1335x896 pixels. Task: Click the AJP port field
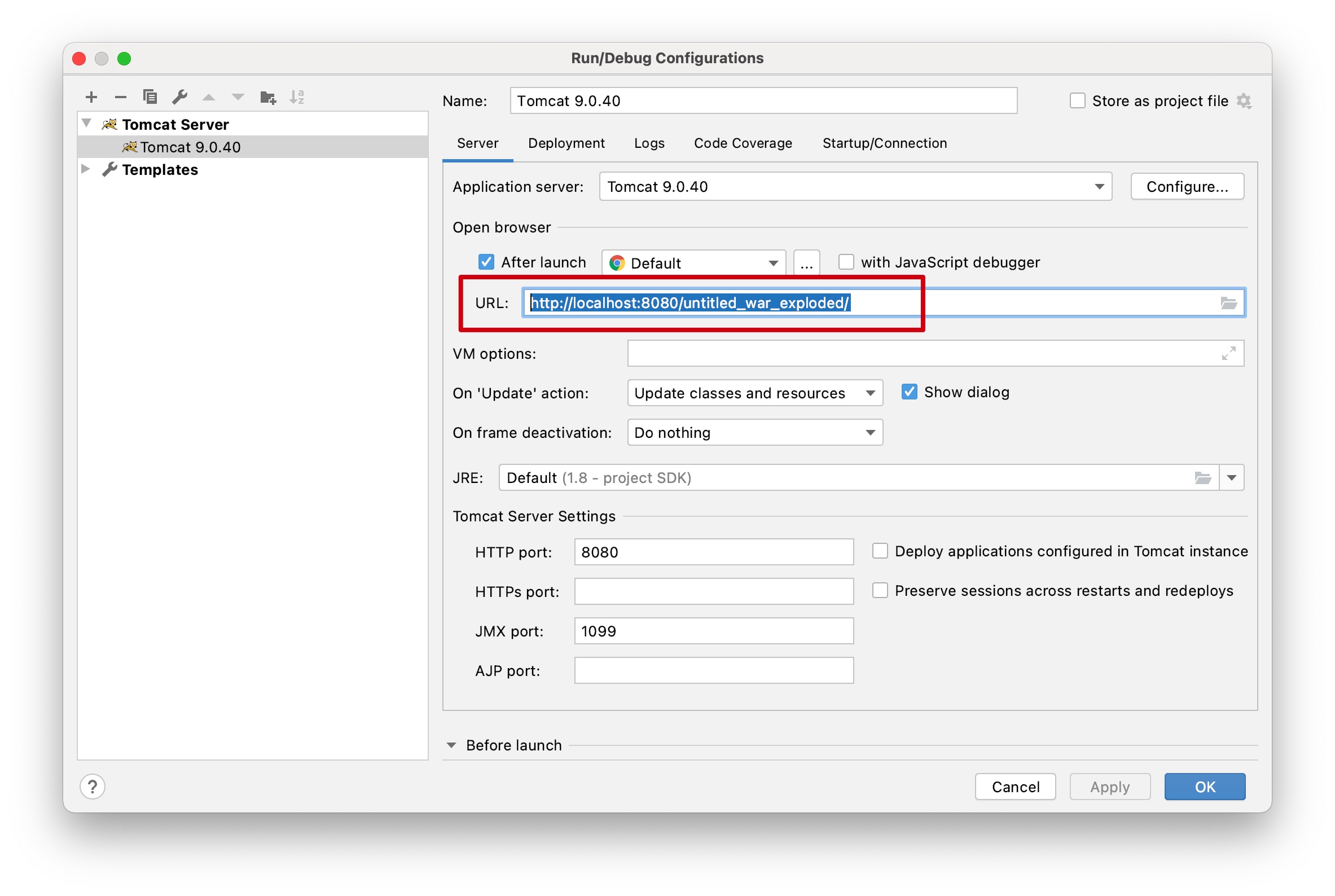pyautogui.click(x=714, y=670)
